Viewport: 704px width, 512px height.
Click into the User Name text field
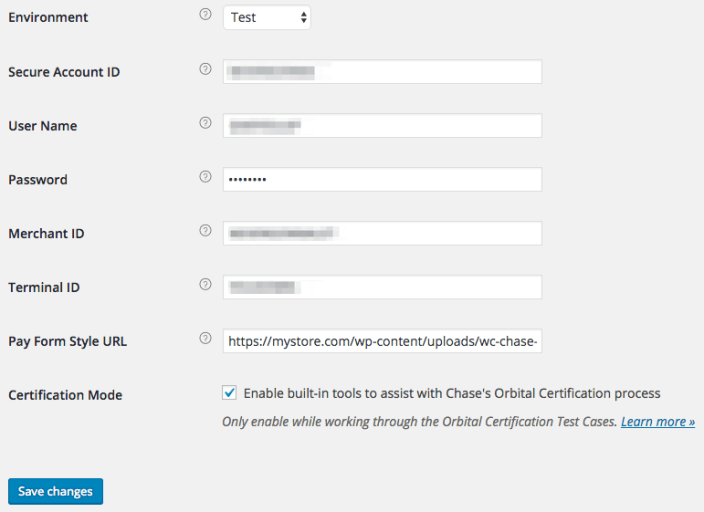(x=382, y=126)
